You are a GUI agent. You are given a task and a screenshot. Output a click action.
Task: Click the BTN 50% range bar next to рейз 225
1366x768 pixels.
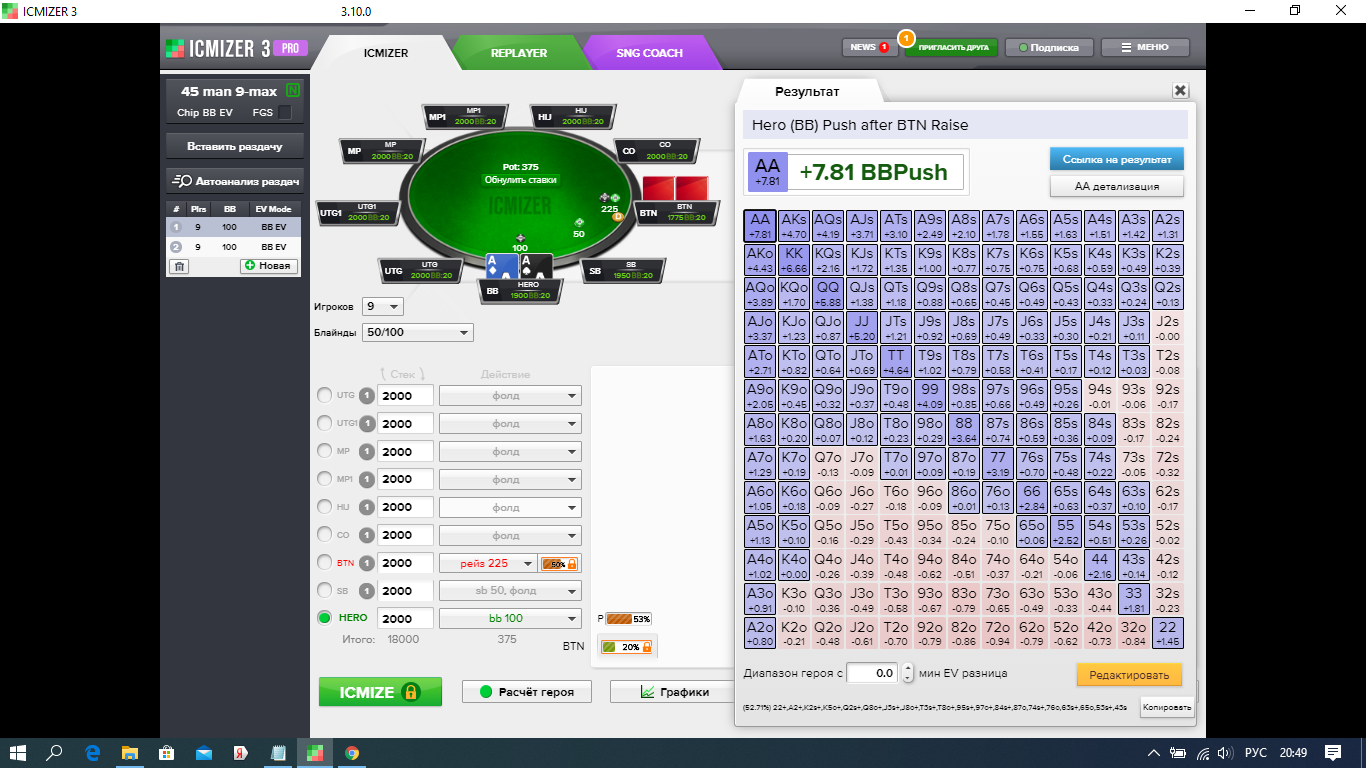coord(559,564)
